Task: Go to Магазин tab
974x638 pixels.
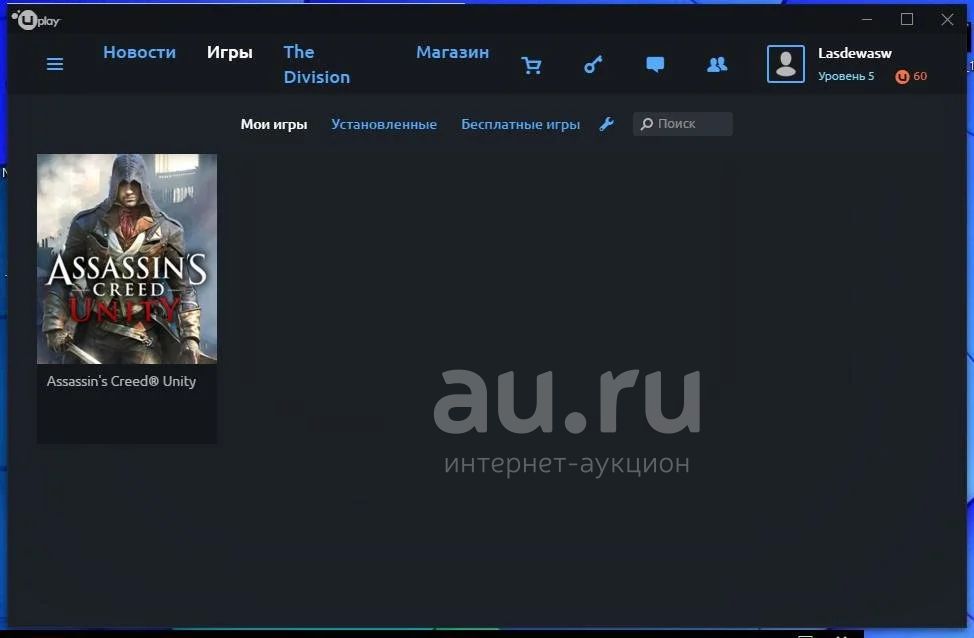Action: click(452, 52)
